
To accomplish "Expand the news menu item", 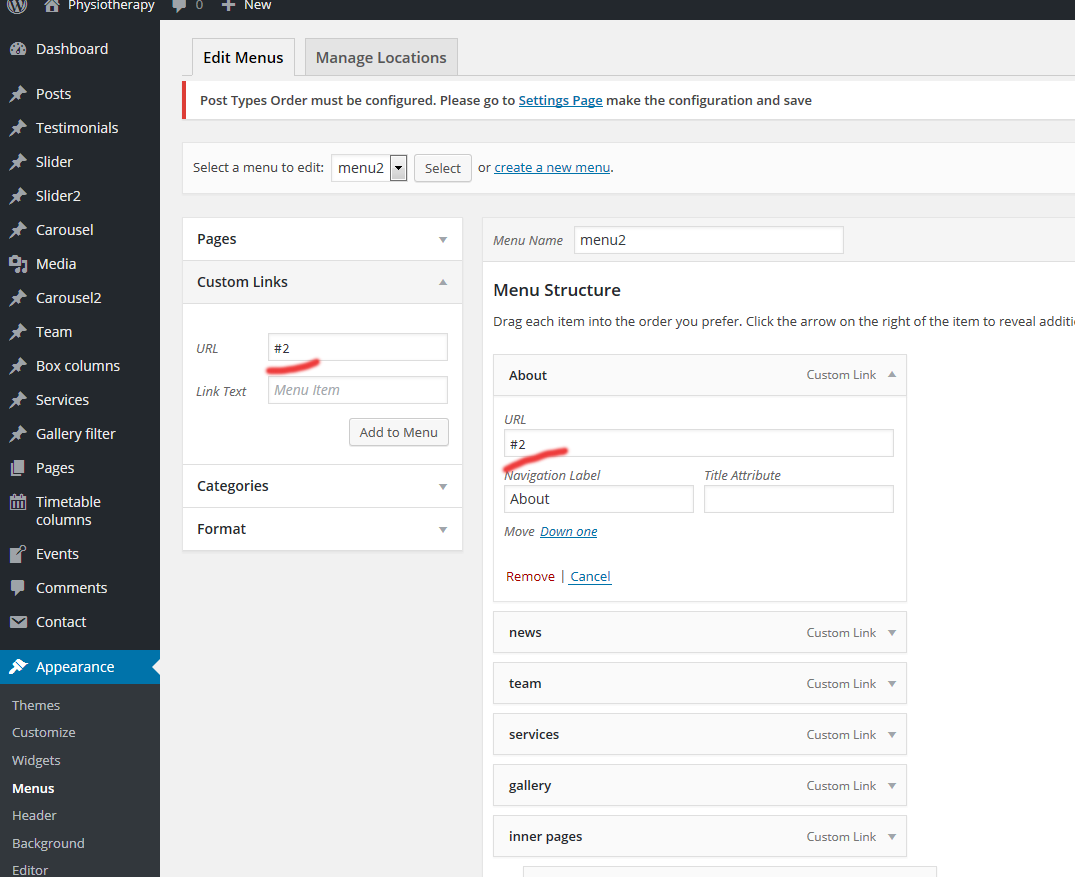I will (892, 633).
